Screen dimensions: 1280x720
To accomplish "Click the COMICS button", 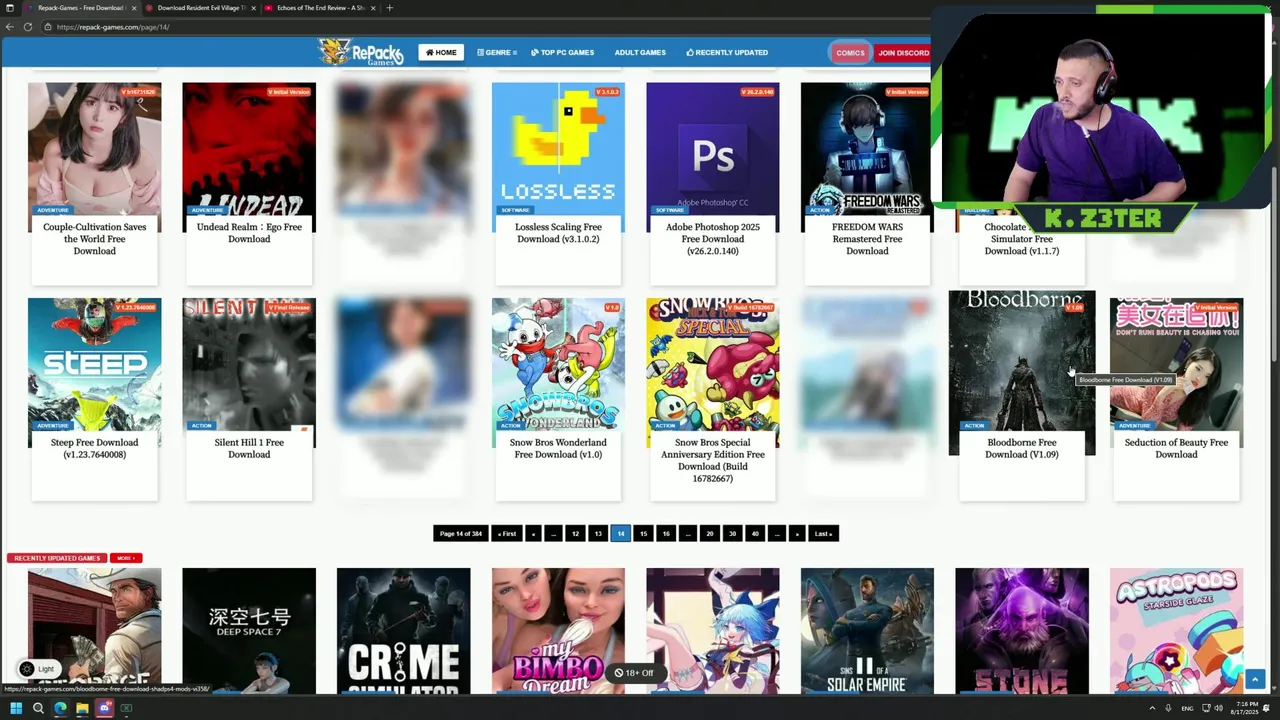I will (x=850, y=53).
